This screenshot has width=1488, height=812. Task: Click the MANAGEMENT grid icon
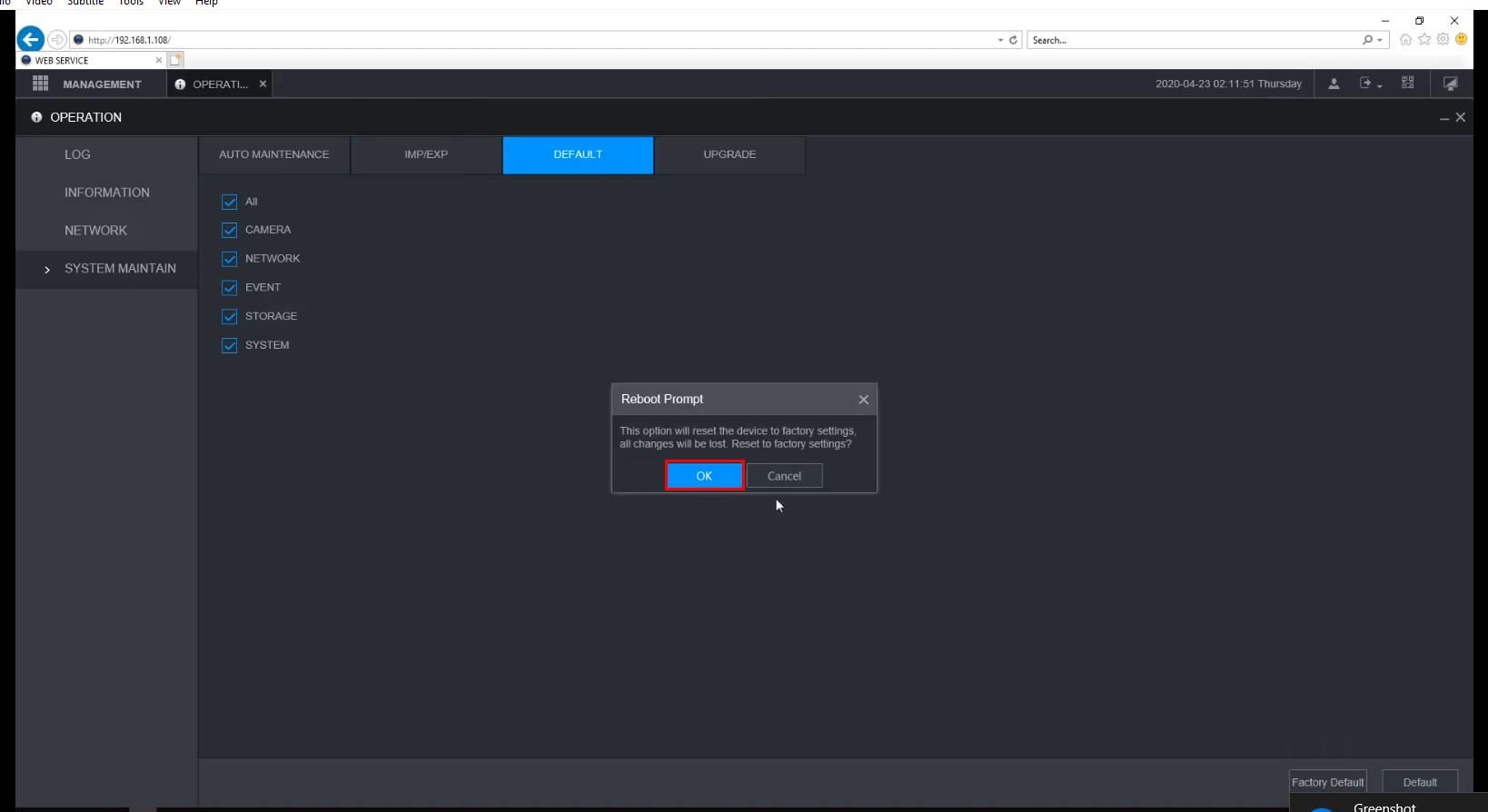40,84
